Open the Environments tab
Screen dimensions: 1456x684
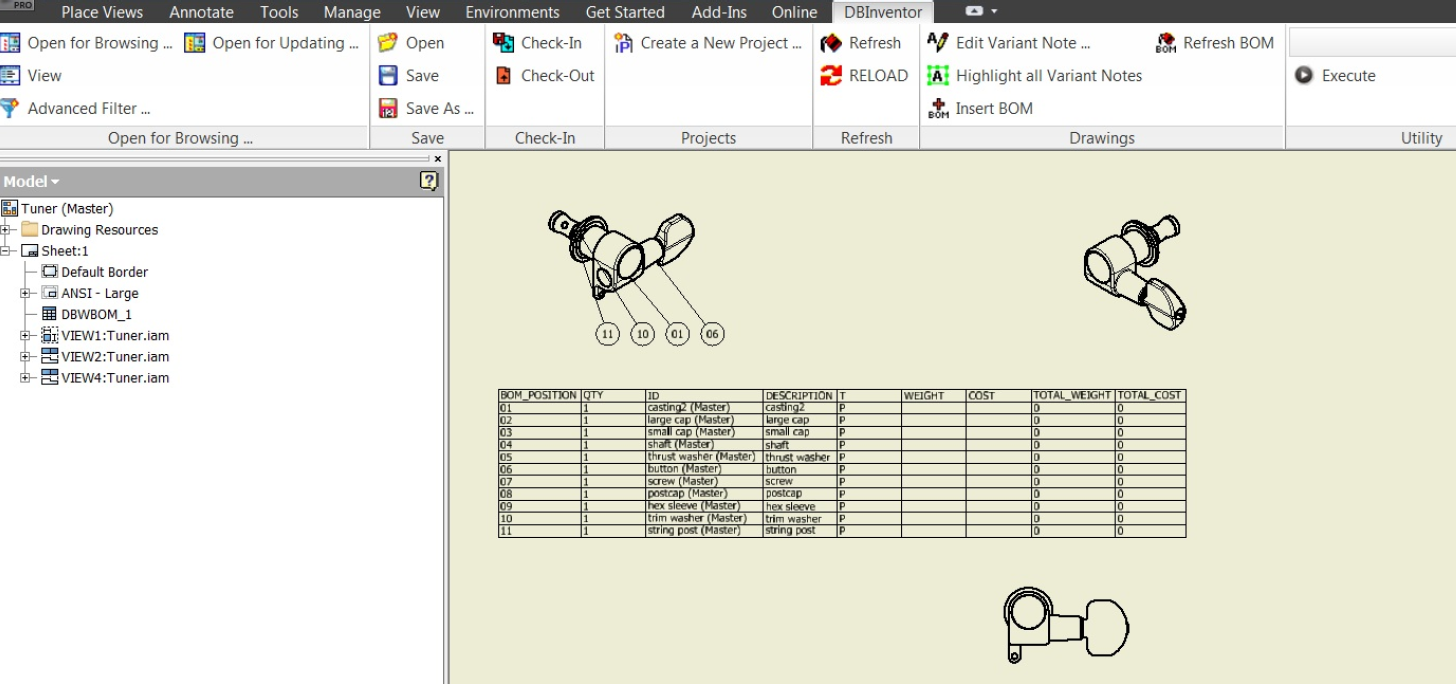[x=512, y=12]
